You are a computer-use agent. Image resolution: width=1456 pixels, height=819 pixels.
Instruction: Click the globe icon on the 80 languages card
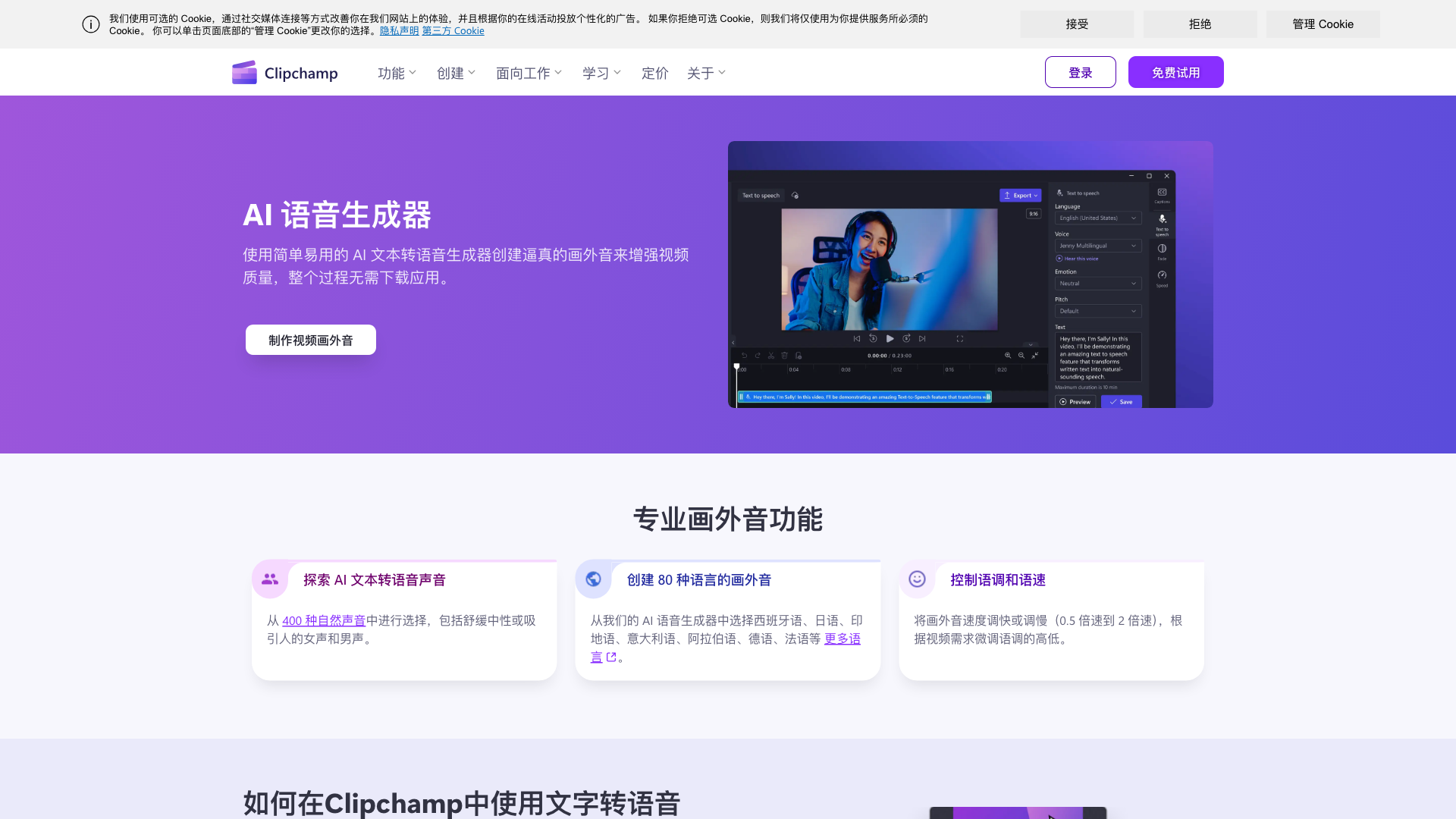[594, 579]
